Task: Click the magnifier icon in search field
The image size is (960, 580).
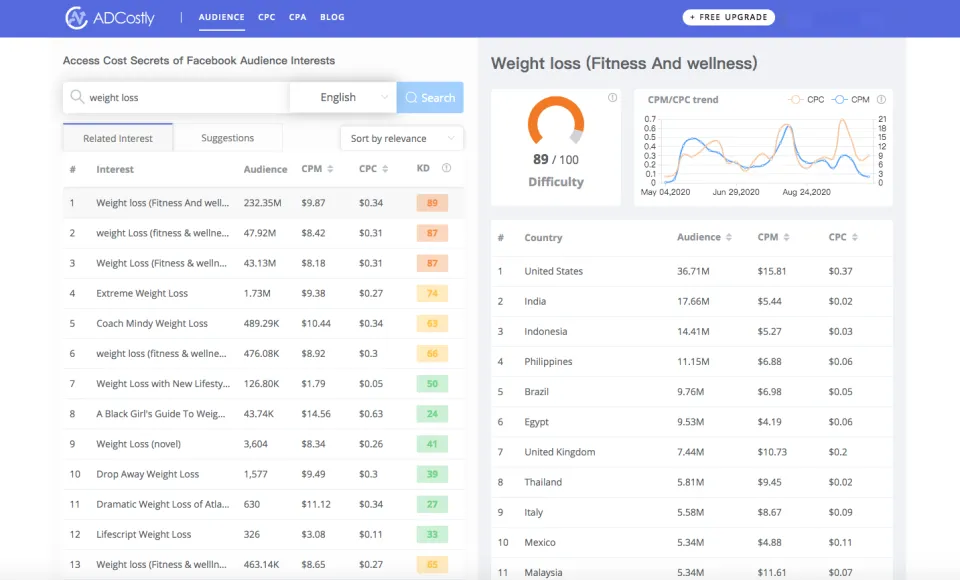Action: click(77, 98)
